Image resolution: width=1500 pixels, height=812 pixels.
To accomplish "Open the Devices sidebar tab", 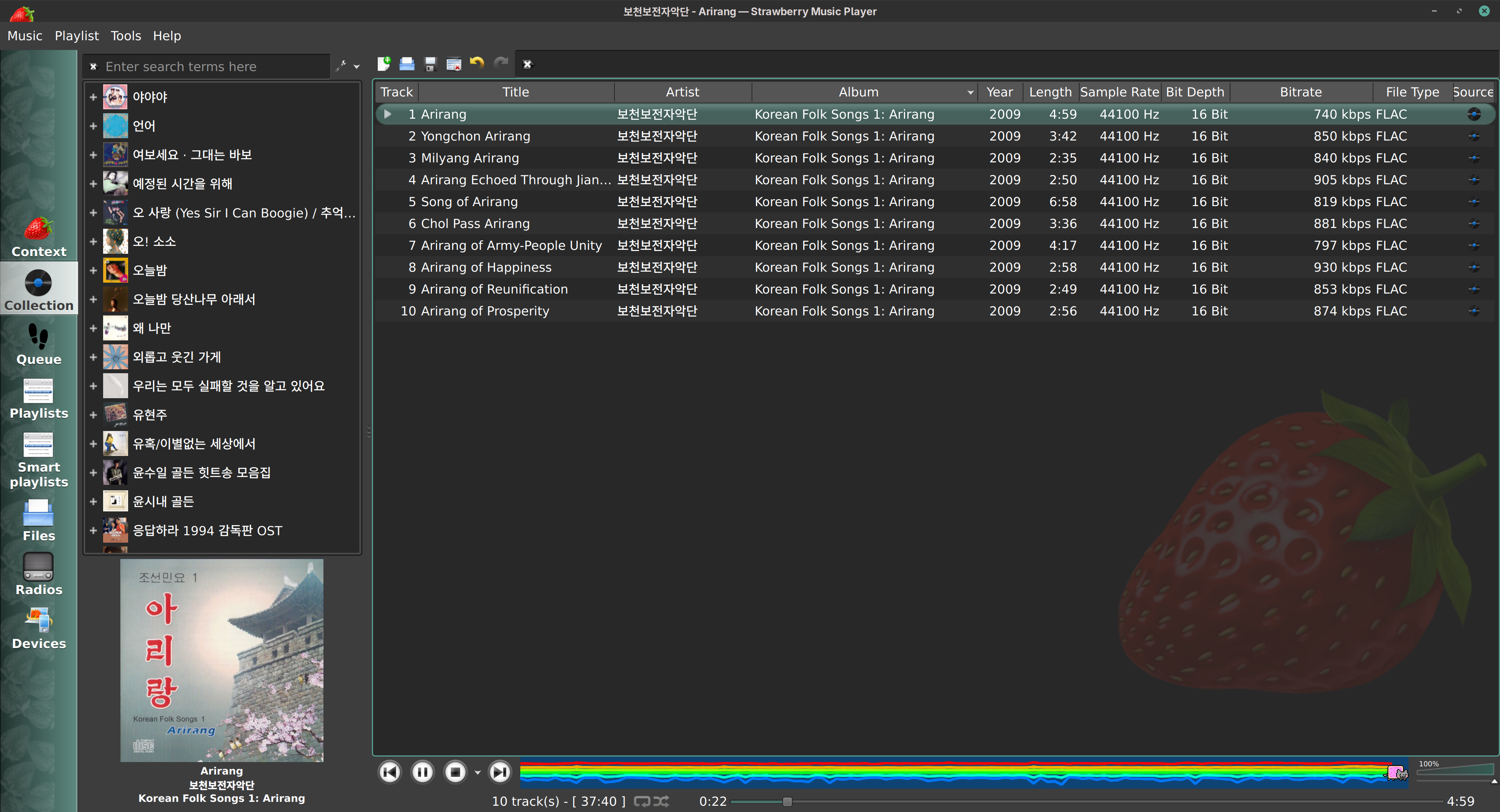I will (x=38, y=628).
